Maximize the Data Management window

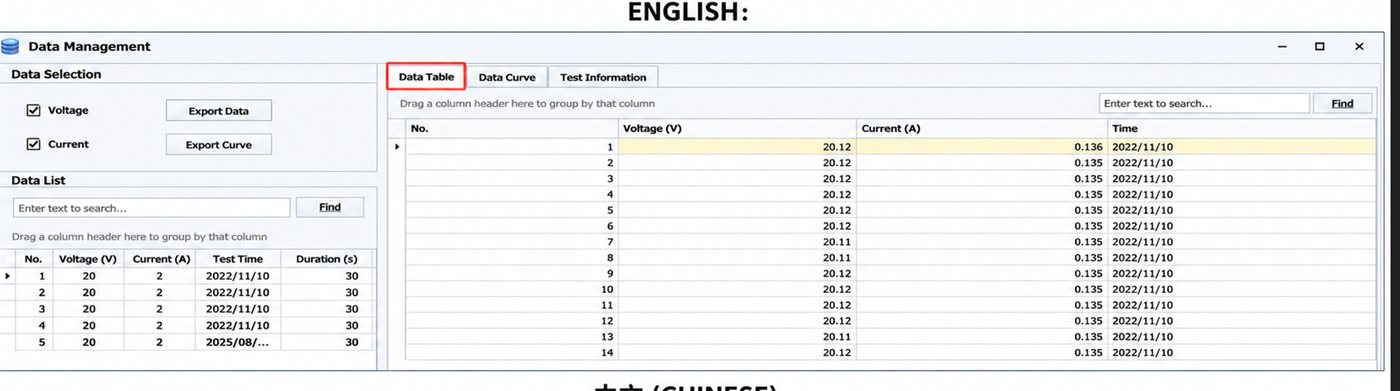tap(1320, 46)
